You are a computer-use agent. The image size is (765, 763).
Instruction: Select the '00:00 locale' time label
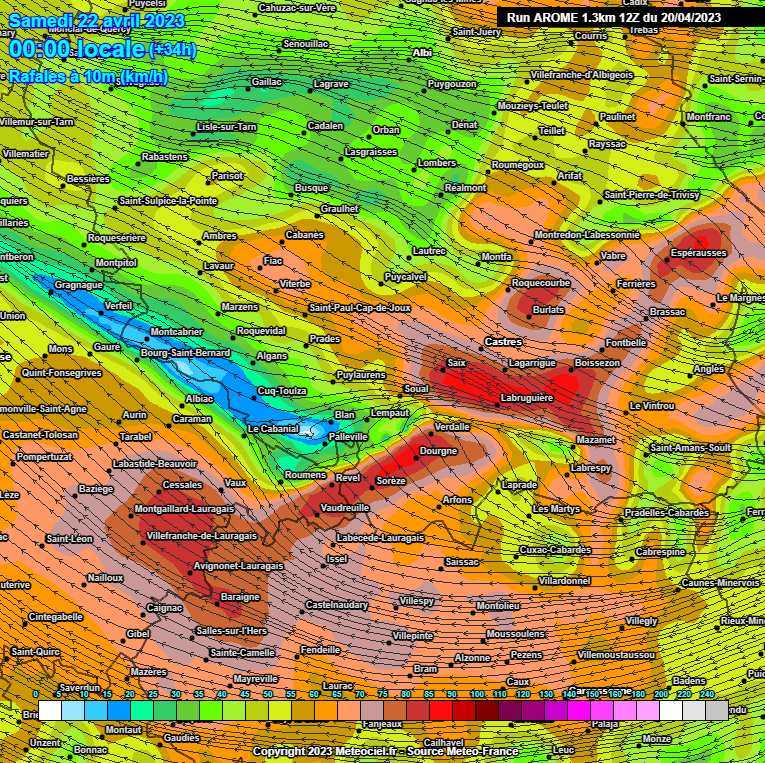pyautogui.click(x=77, y=49)
